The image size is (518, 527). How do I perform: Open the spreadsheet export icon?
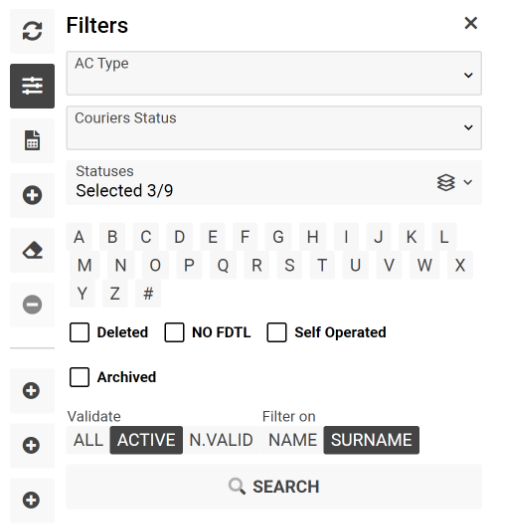coord(32,140)
